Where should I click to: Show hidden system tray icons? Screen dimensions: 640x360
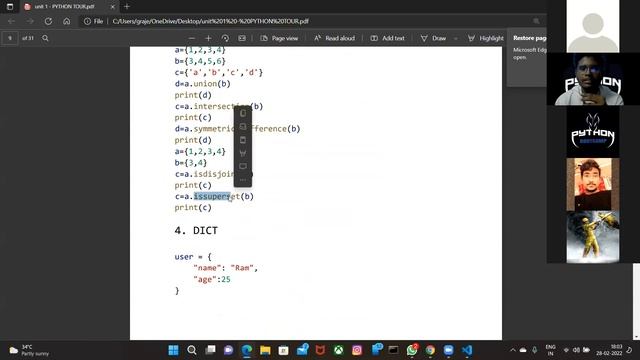pyautogui.click(x=513, y=350)
